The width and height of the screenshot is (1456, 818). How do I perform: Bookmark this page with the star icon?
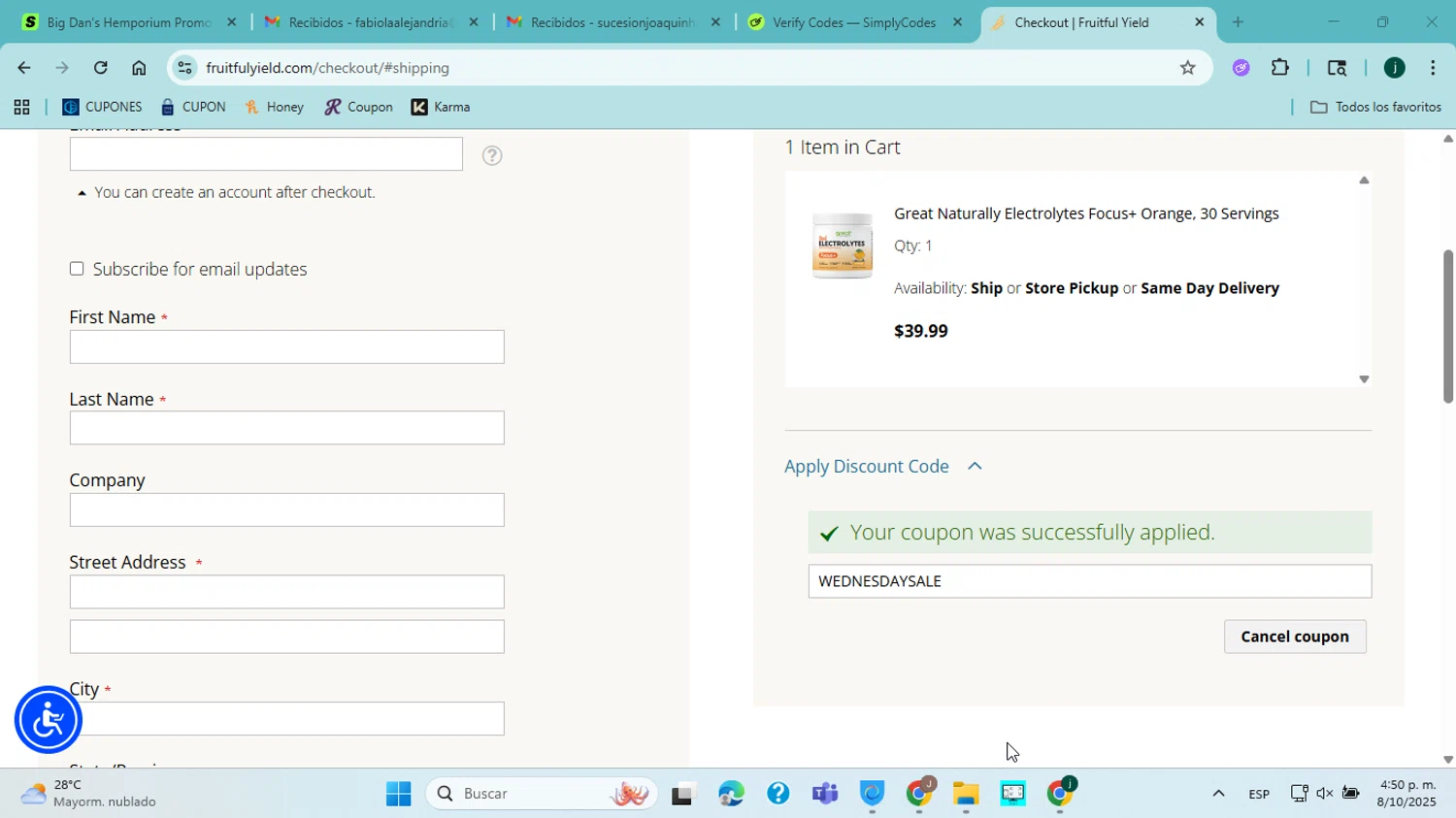click(x=1187, y=68)
